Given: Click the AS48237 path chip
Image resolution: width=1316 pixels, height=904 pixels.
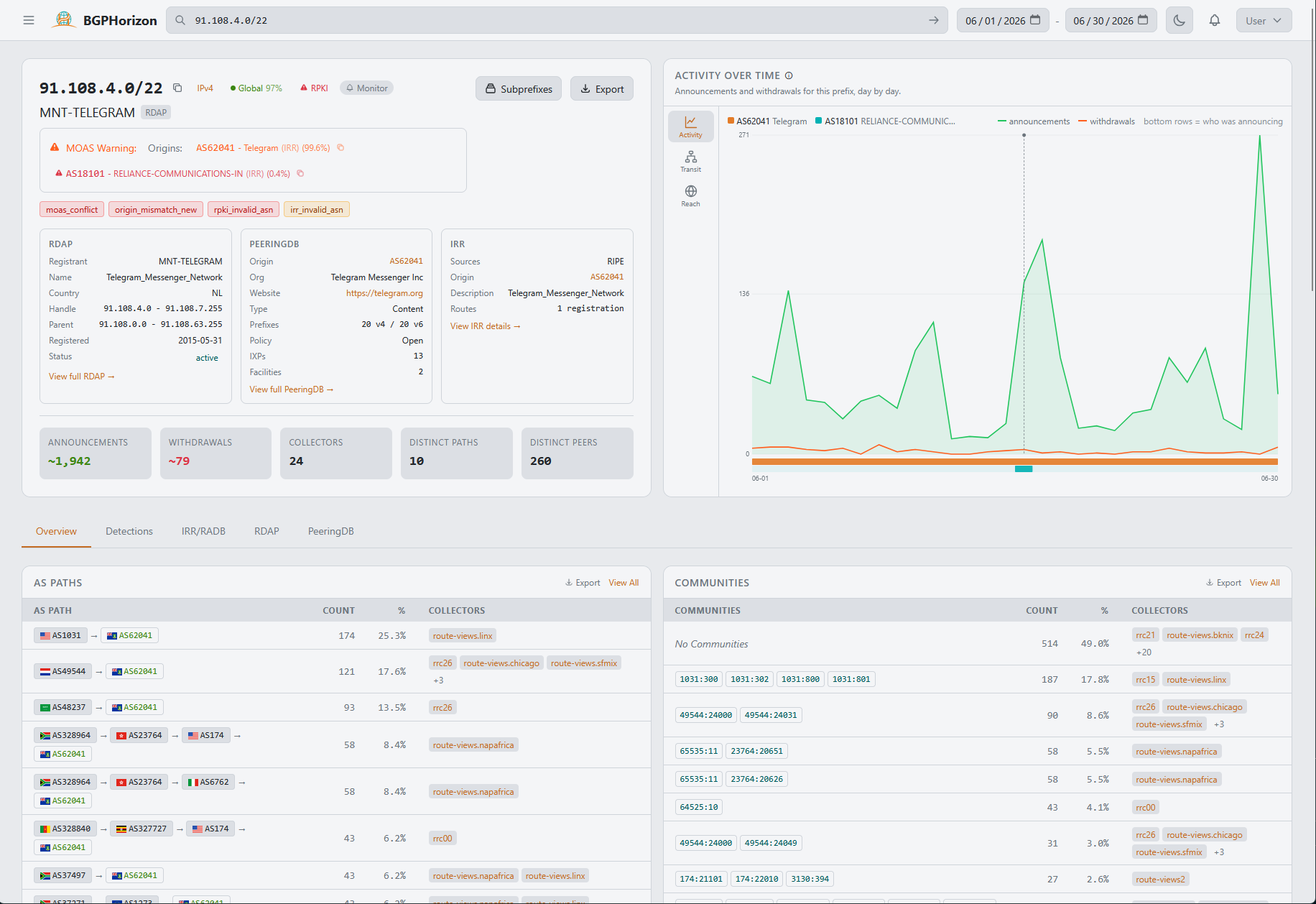Looking at the screenshot, I should pos(62,707).
